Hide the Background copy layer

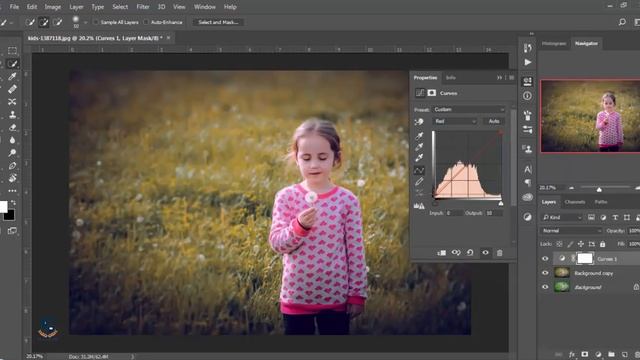coord(545,273)
